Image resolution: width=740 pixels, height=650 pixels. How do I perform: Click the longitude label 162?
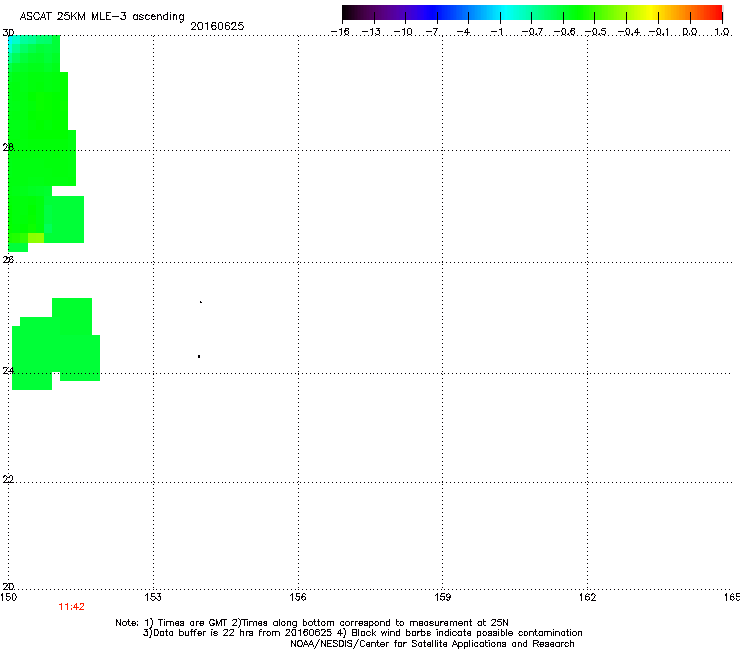coord(588,597)
